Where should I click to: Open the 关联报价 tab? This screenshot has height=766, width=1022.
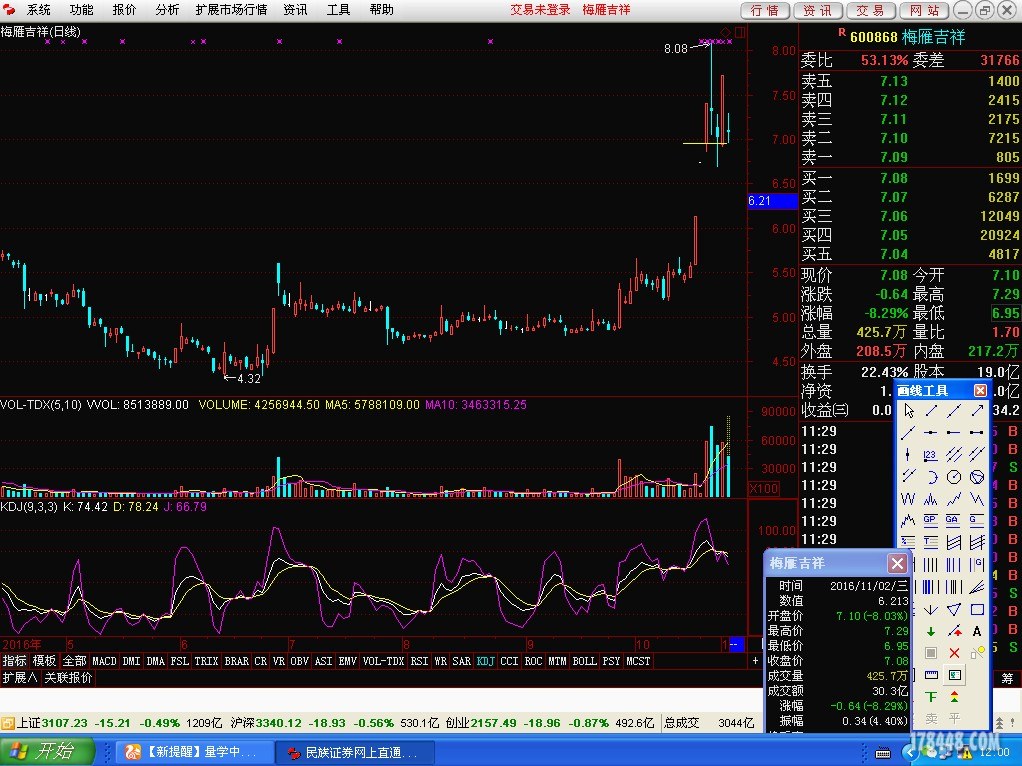[68, 678]
